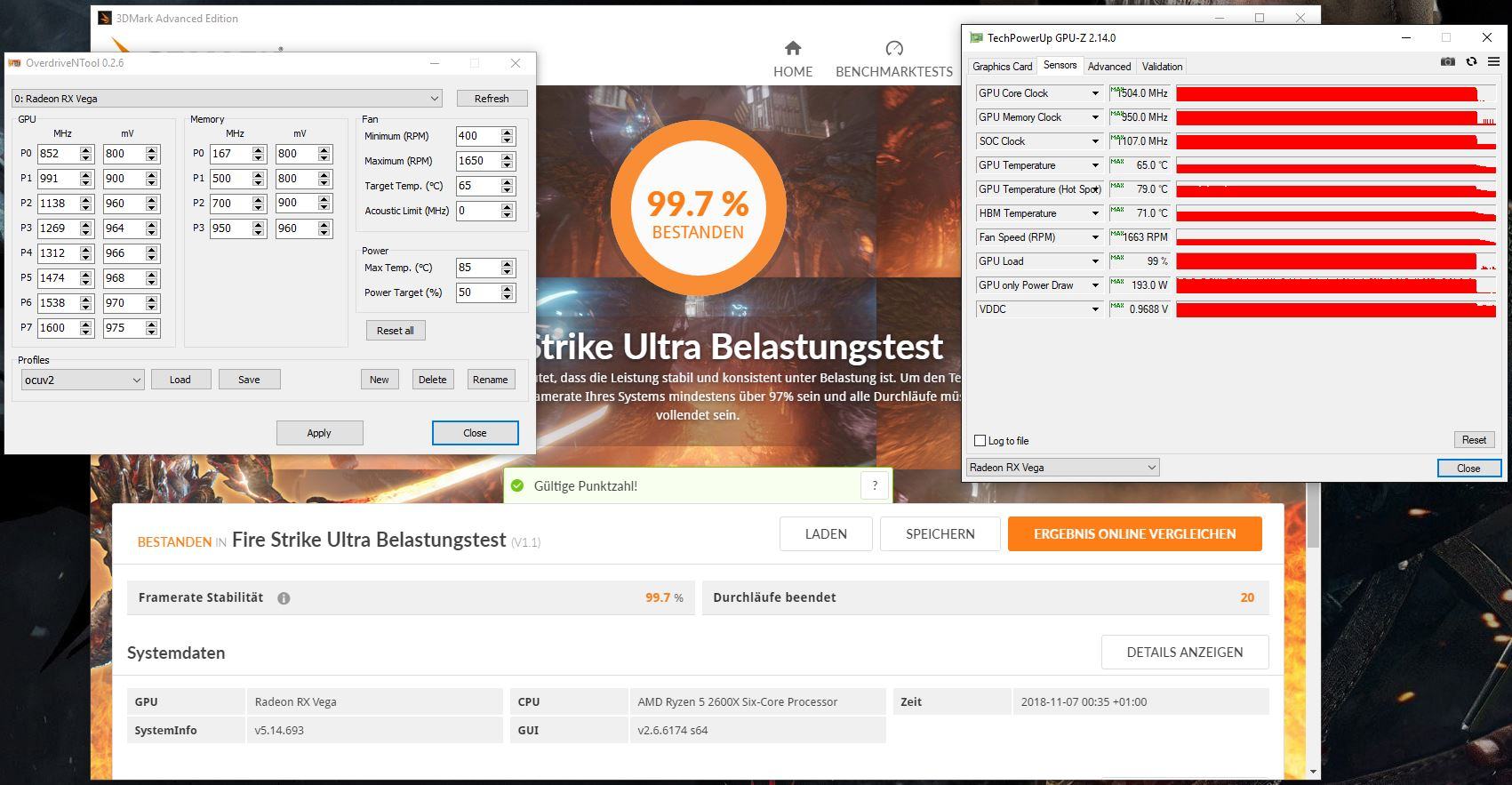Screen dimensions: 1512x785
Task: Click the Refresh button in OverdriveNTool
Action: 492,99
